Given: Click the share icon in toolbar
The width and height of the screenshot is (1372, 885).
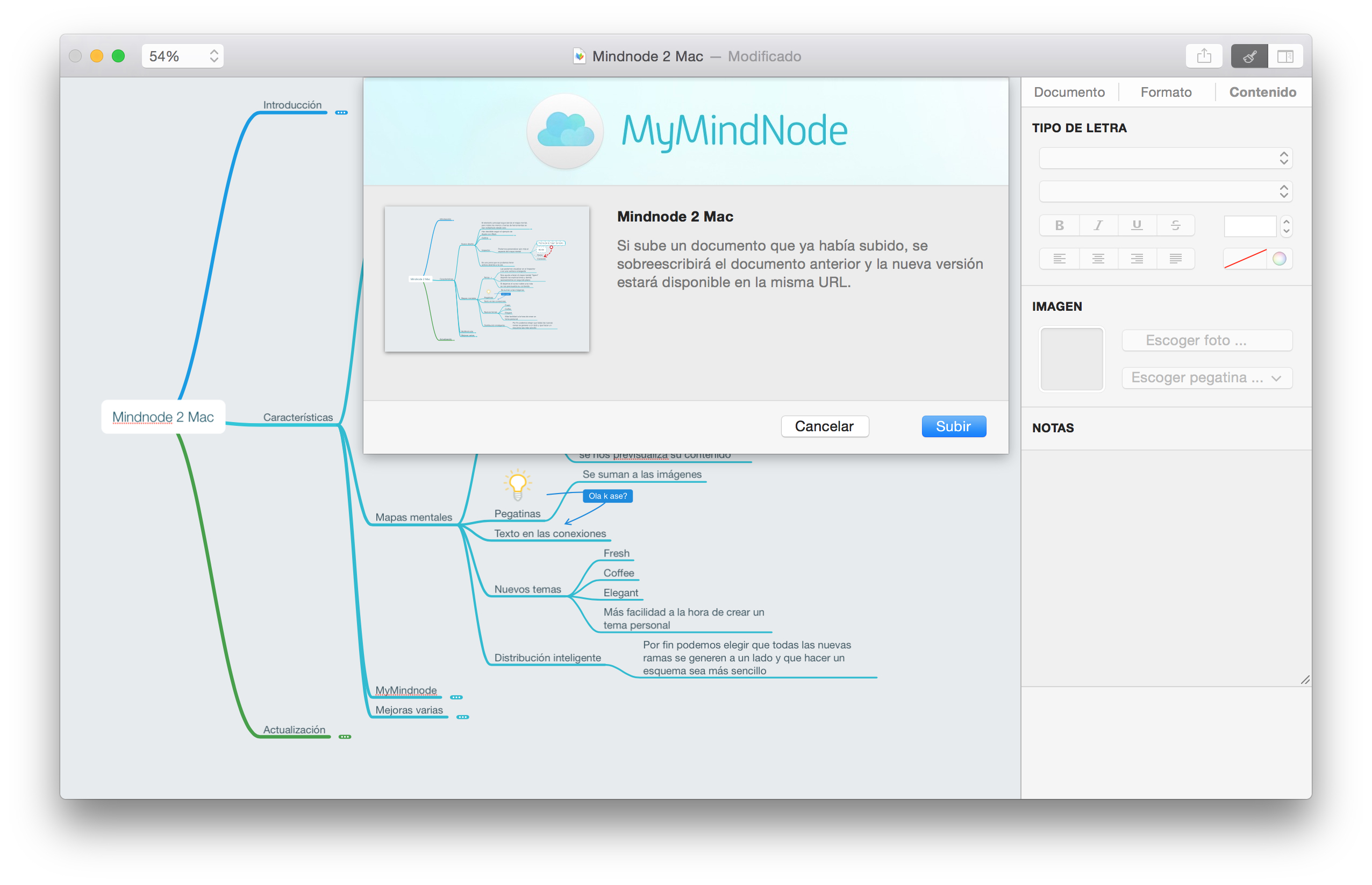Looking at the screenshot, I should click(x=1204, y=56).
